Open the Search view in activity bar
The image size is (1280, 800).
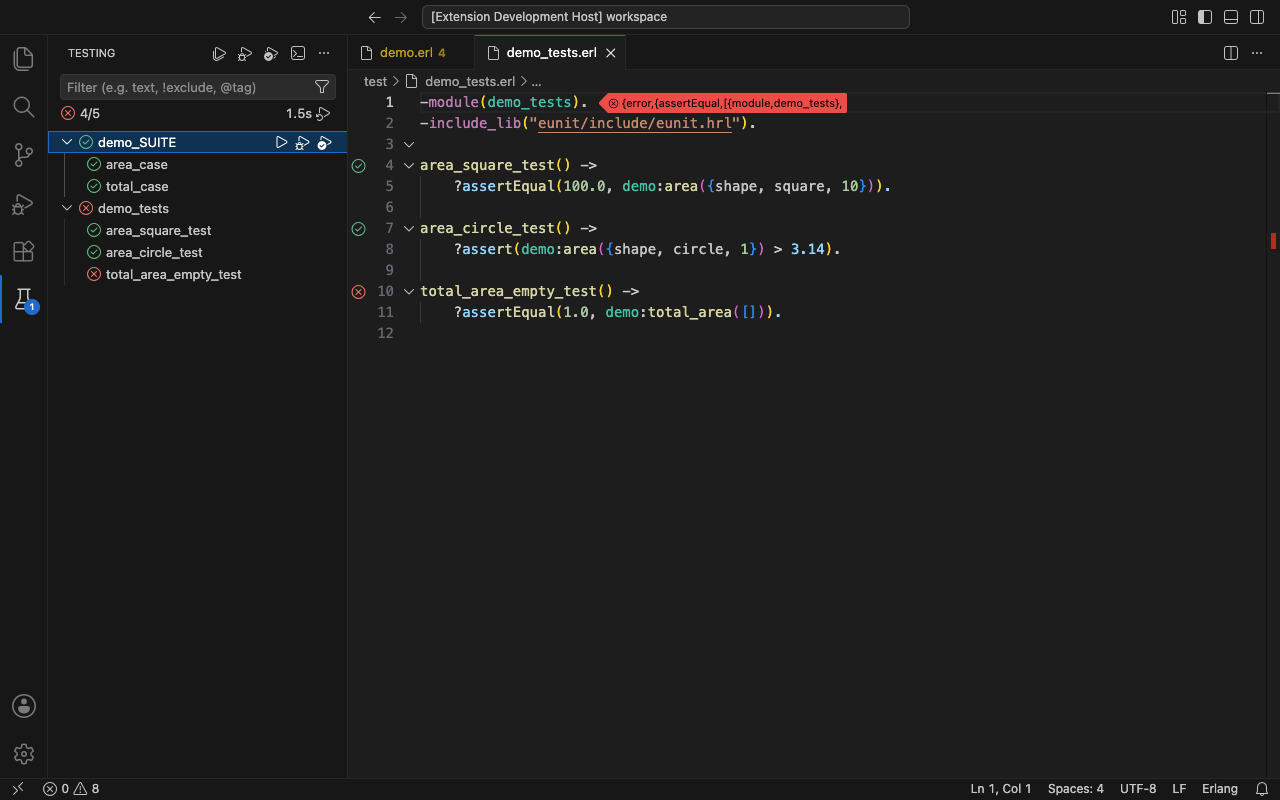[23, 106]
